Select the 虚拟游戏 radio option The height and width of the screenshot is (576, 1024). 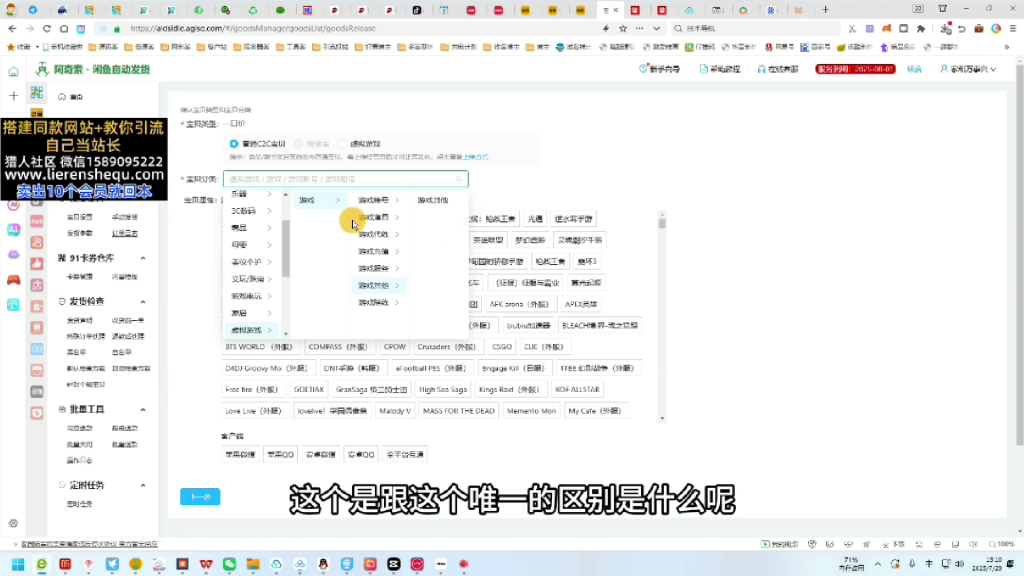coord(340,143)
